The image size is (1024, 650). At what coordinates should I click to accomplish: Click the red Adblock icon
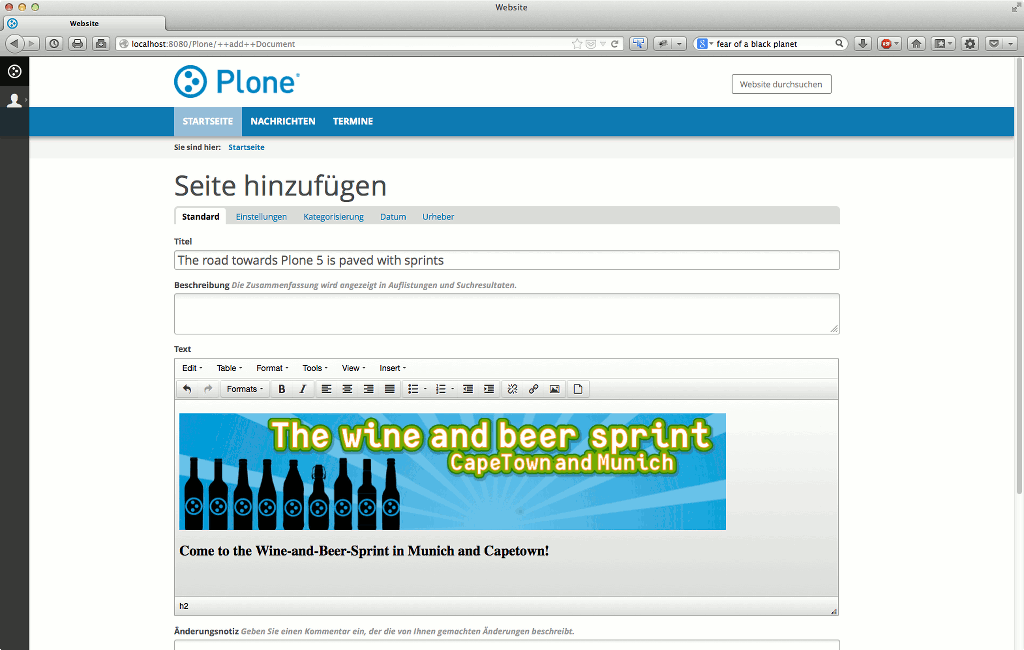(886, 44)
